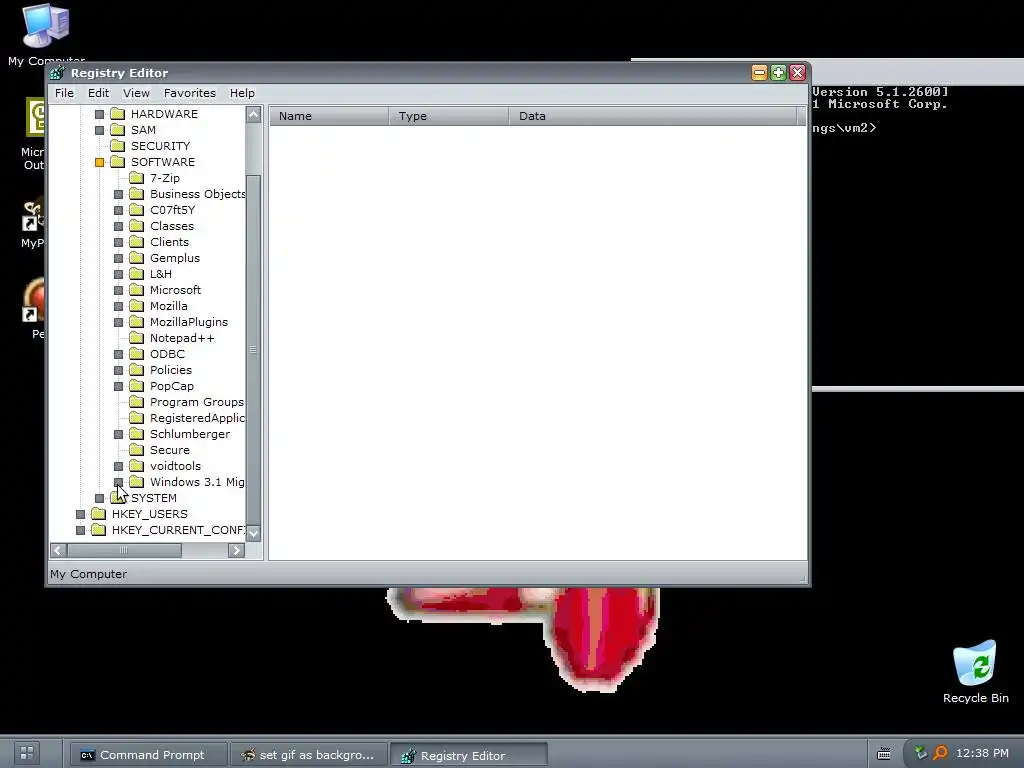Expand the Business Objects key node

118,194
